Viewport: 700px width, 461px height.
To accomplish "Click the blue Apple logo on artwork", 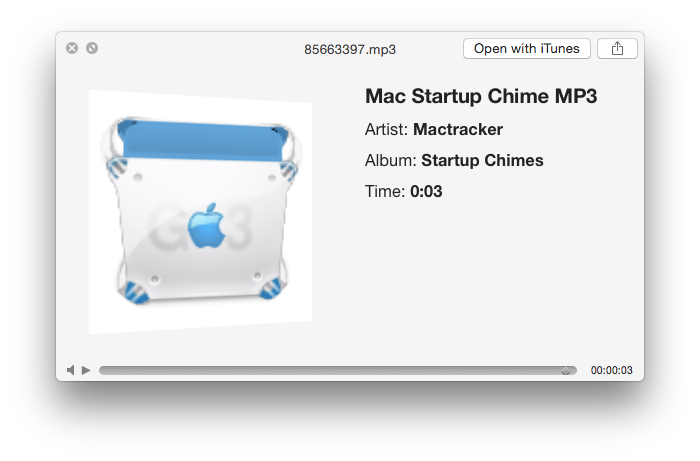I will (x=206, y=226).
